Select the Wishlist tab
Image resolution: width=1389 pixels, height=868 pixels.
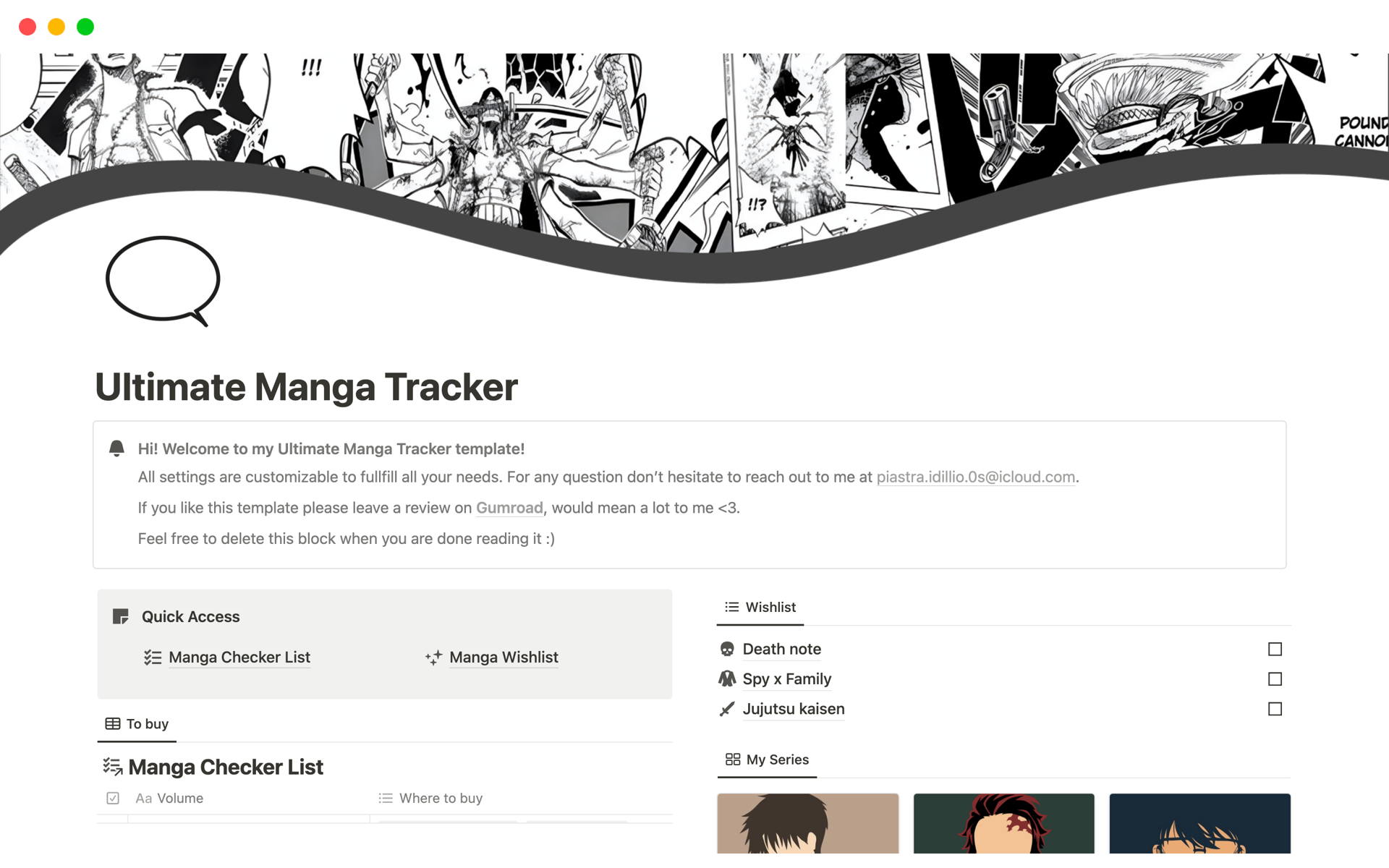(x=768, y=606)
